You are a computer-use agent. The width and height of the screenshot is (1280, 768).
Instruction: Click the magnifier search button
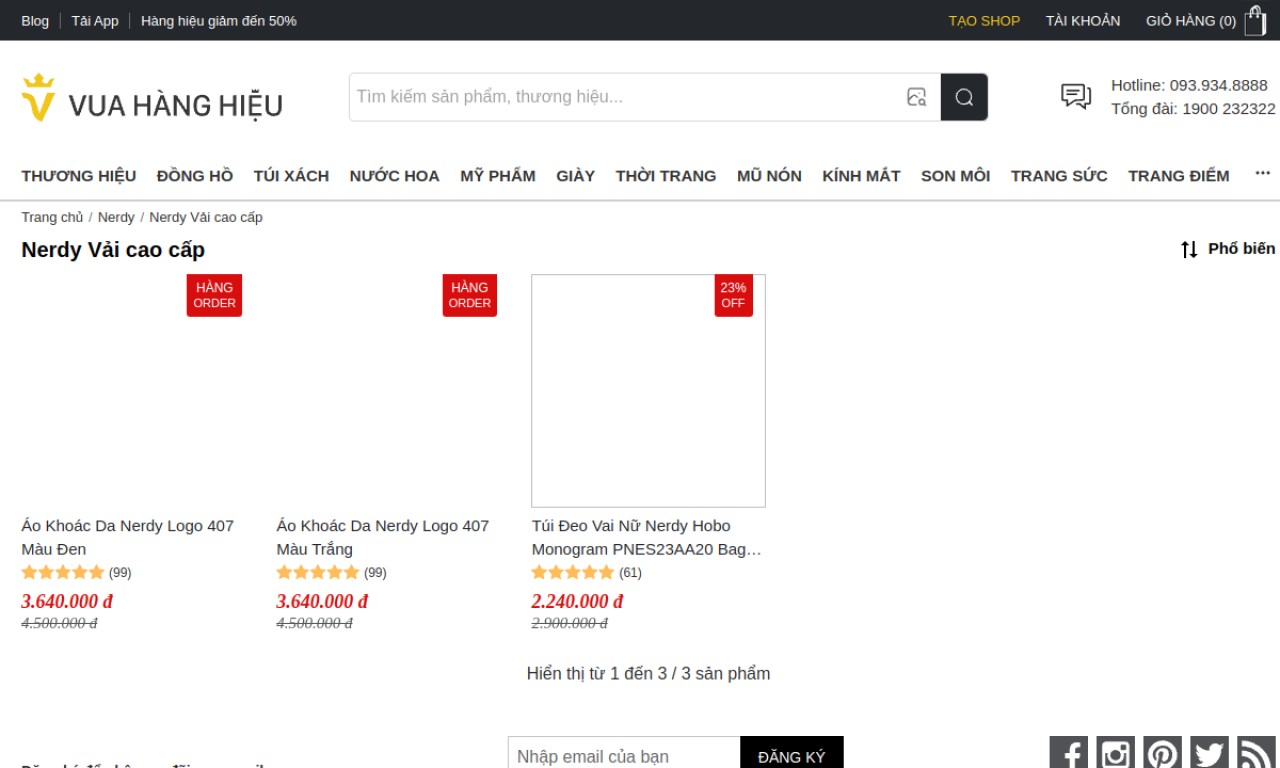click(x=964, y=97)
